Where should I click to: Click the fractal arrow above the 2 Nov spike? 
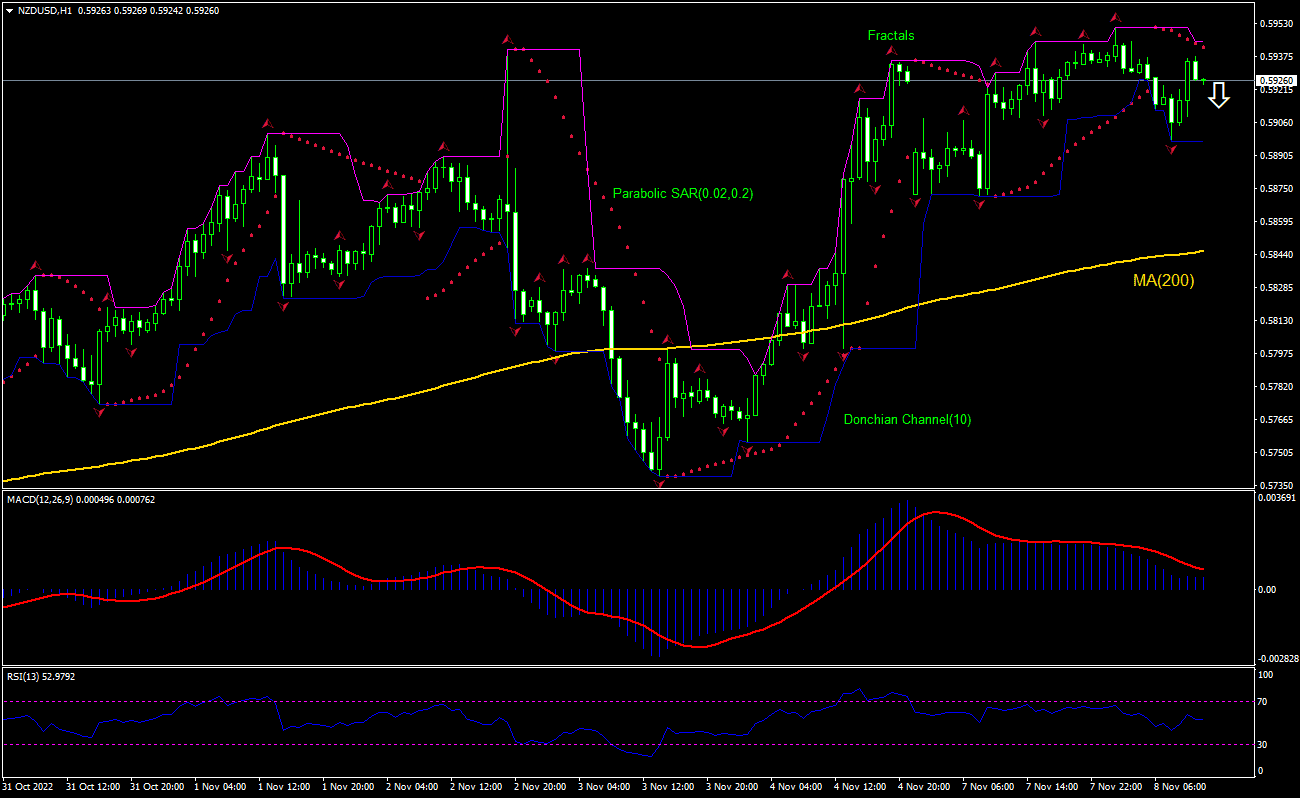[x=509, y=41]
